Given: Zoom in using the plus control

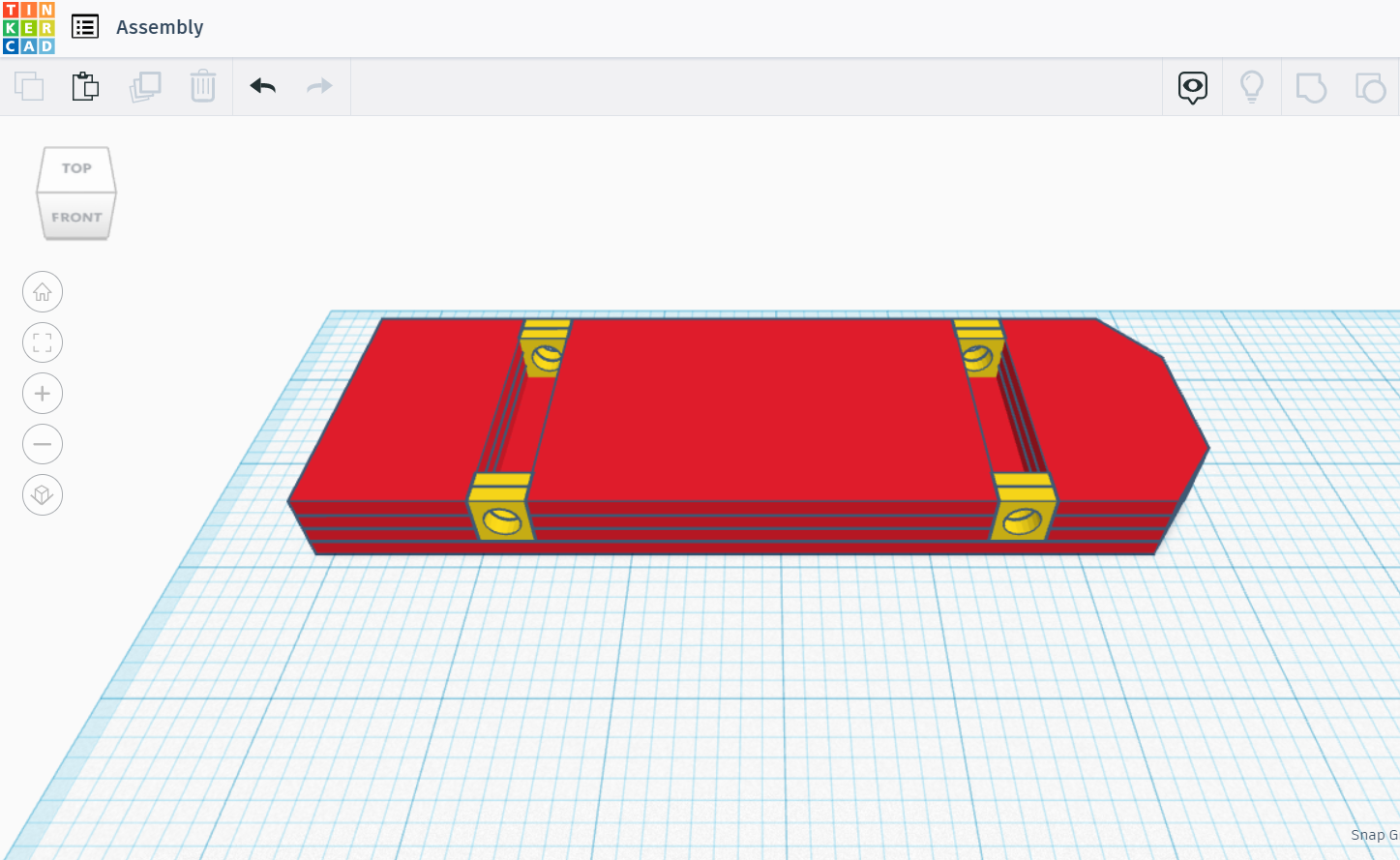Looking at the screenshot, I should pyautogui.click(x=42, y=393).
